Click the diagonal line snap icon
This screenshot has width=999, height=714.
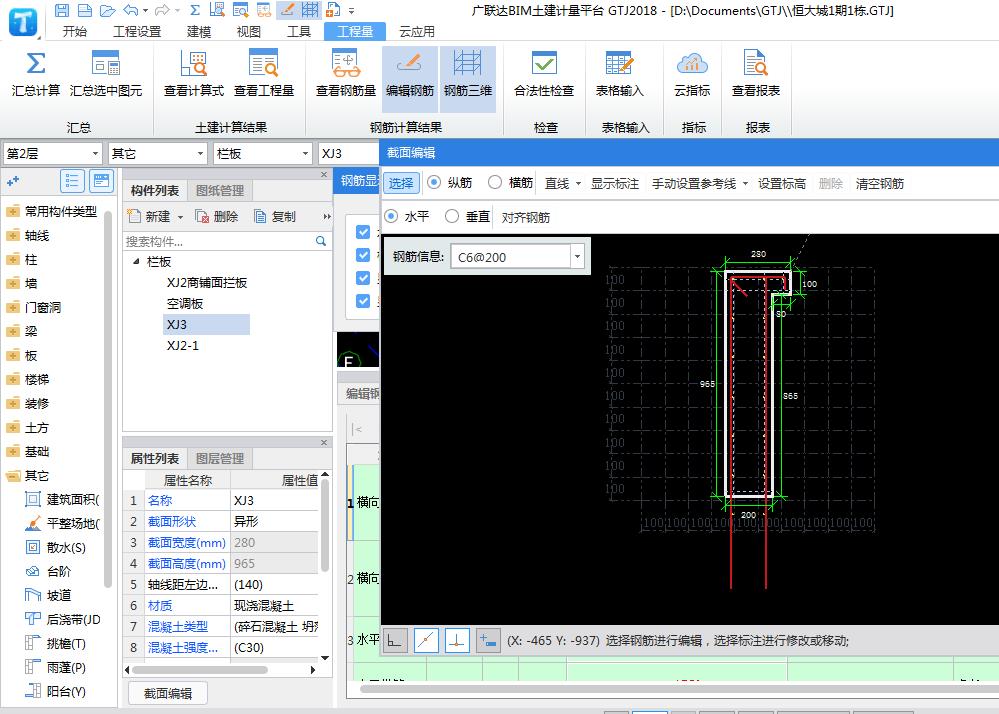click(426, 640)
